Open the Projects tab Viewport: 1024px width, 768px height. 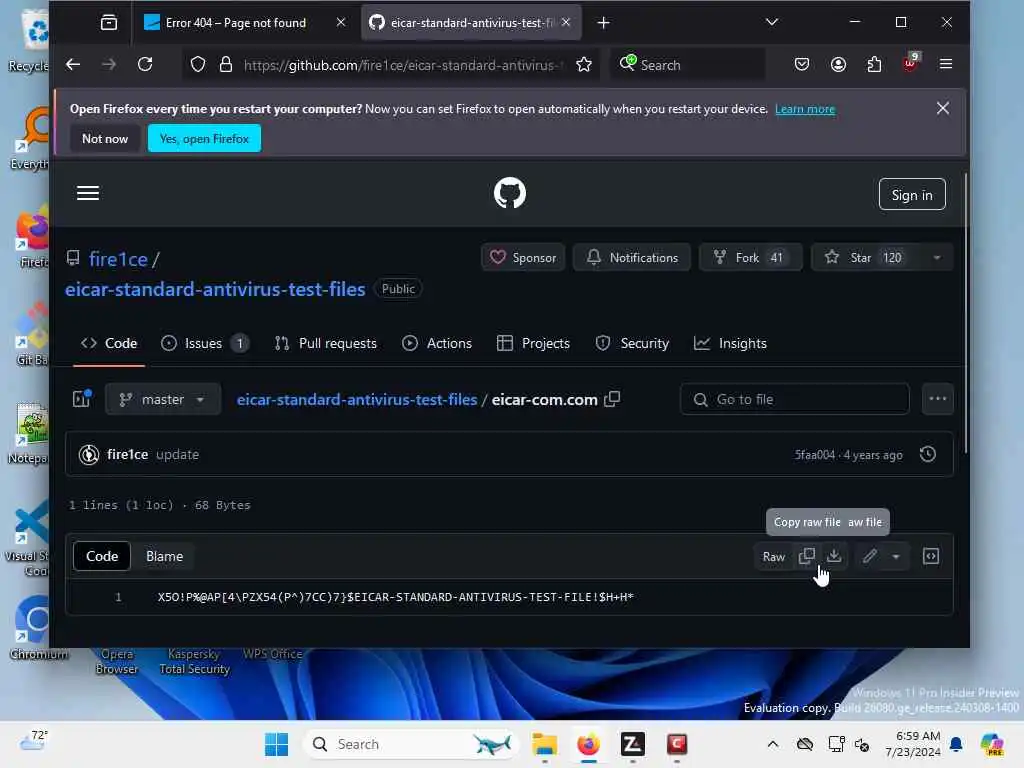point(533,344)
